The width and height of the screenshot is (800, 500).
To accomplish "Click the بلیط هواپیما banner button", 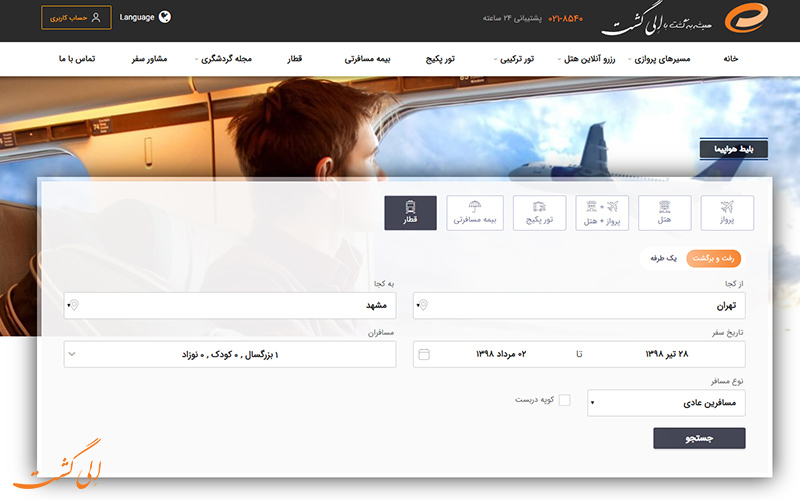I will tap(733, 149).
